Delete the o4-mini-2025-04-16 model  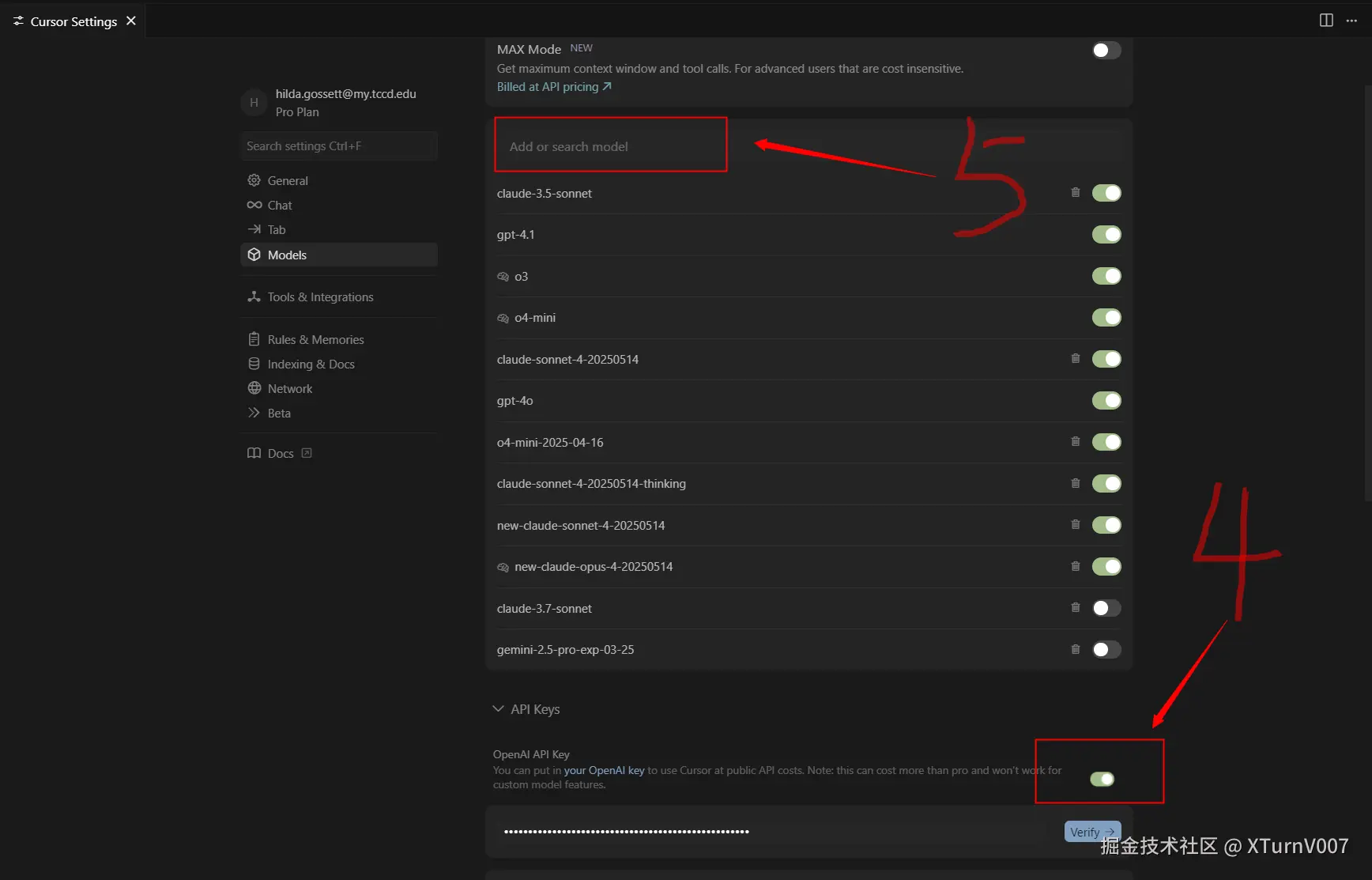pos(1075,441)
